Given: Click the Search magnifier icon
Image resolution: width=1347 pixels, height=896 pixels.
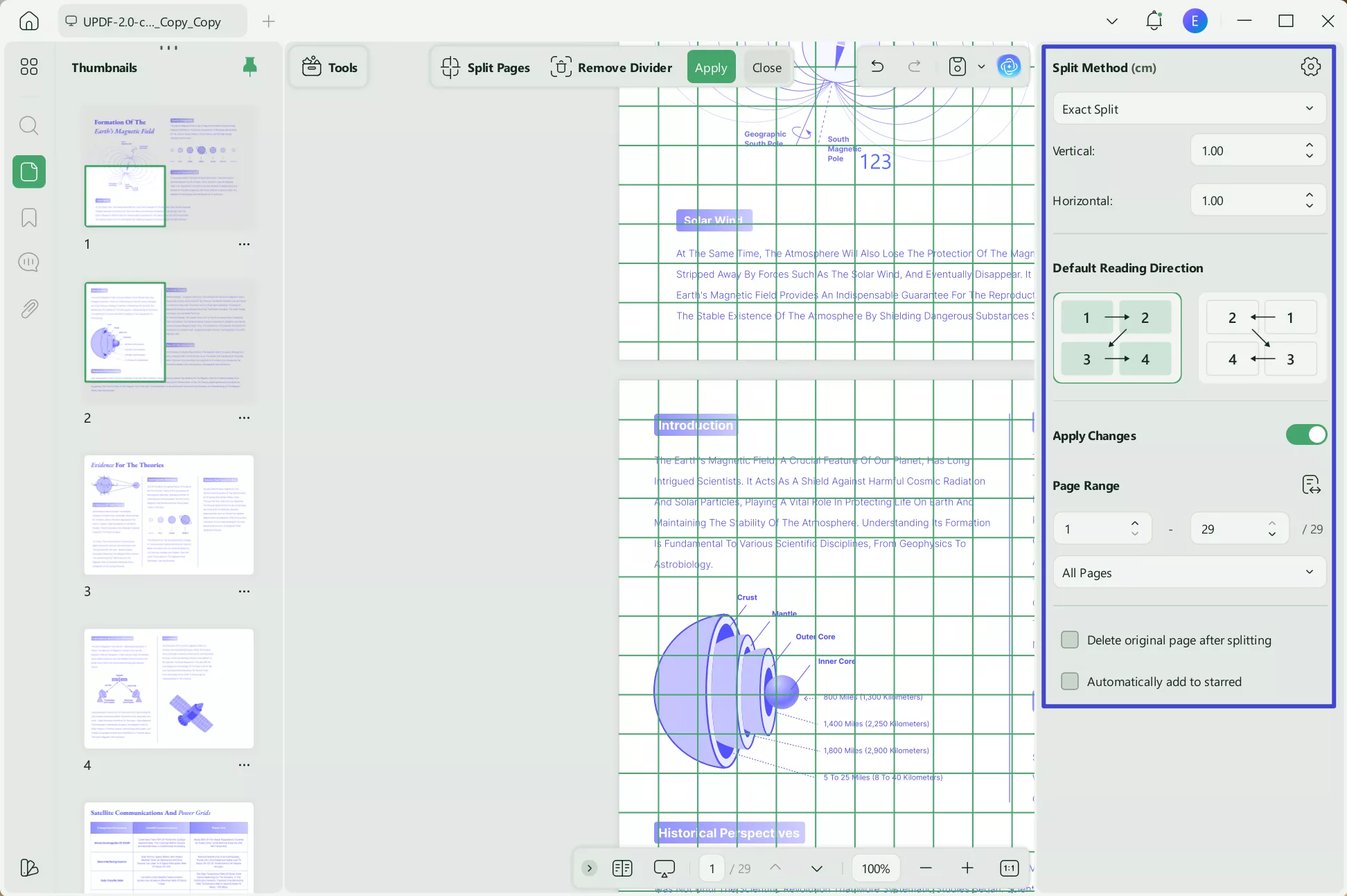Looking at the screenshot, I should 29,125.
